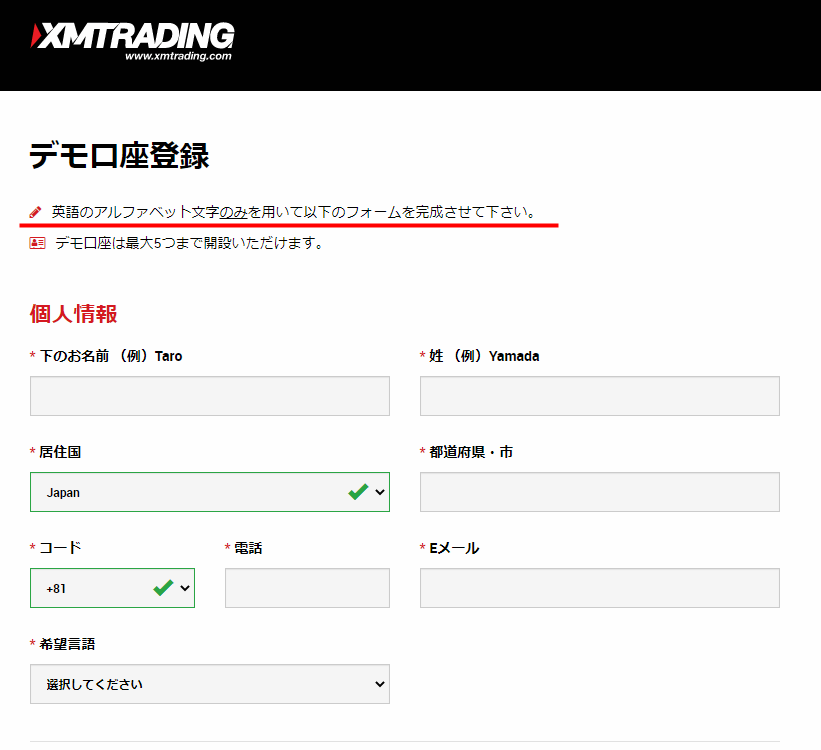Click the コード label
The height and width of the screenshot is (750, 821).
click(61, 548)
